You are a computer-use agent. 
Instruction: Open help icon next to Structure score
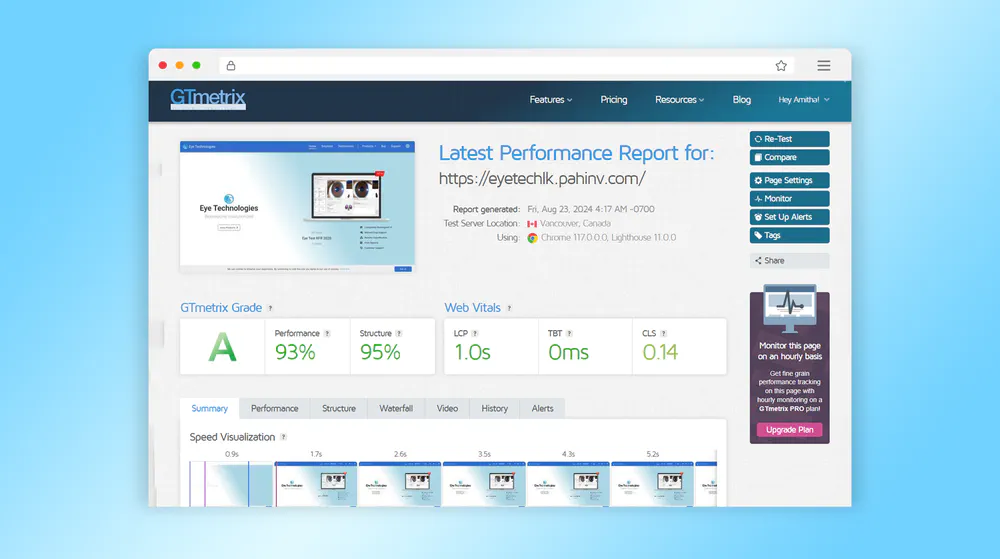(x=399, y=333)
